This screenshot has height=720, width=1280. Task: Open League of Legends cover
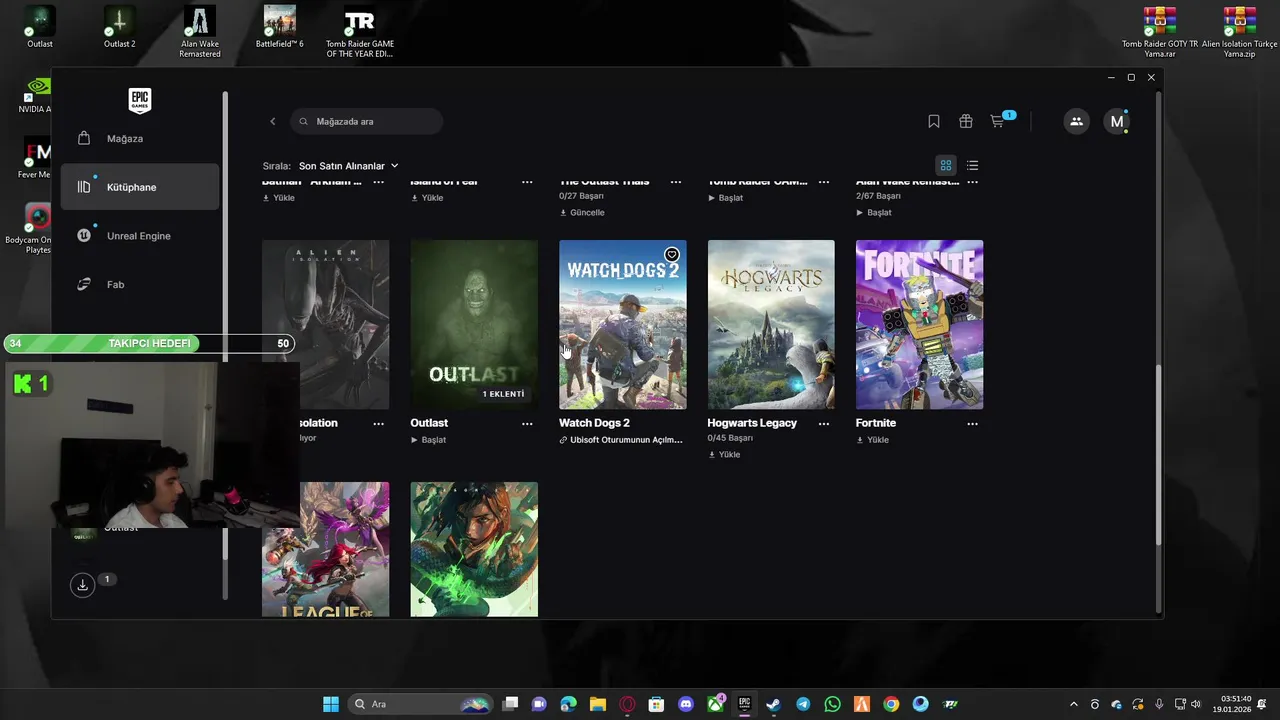326,549
